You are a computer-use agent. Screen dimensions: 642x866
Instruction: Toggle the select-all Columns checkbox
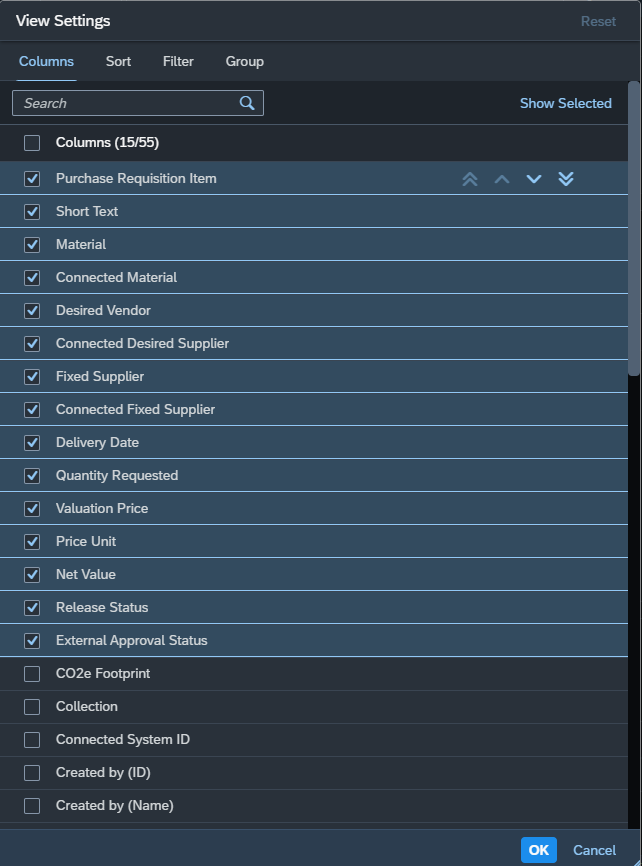[x=32, y=143]
